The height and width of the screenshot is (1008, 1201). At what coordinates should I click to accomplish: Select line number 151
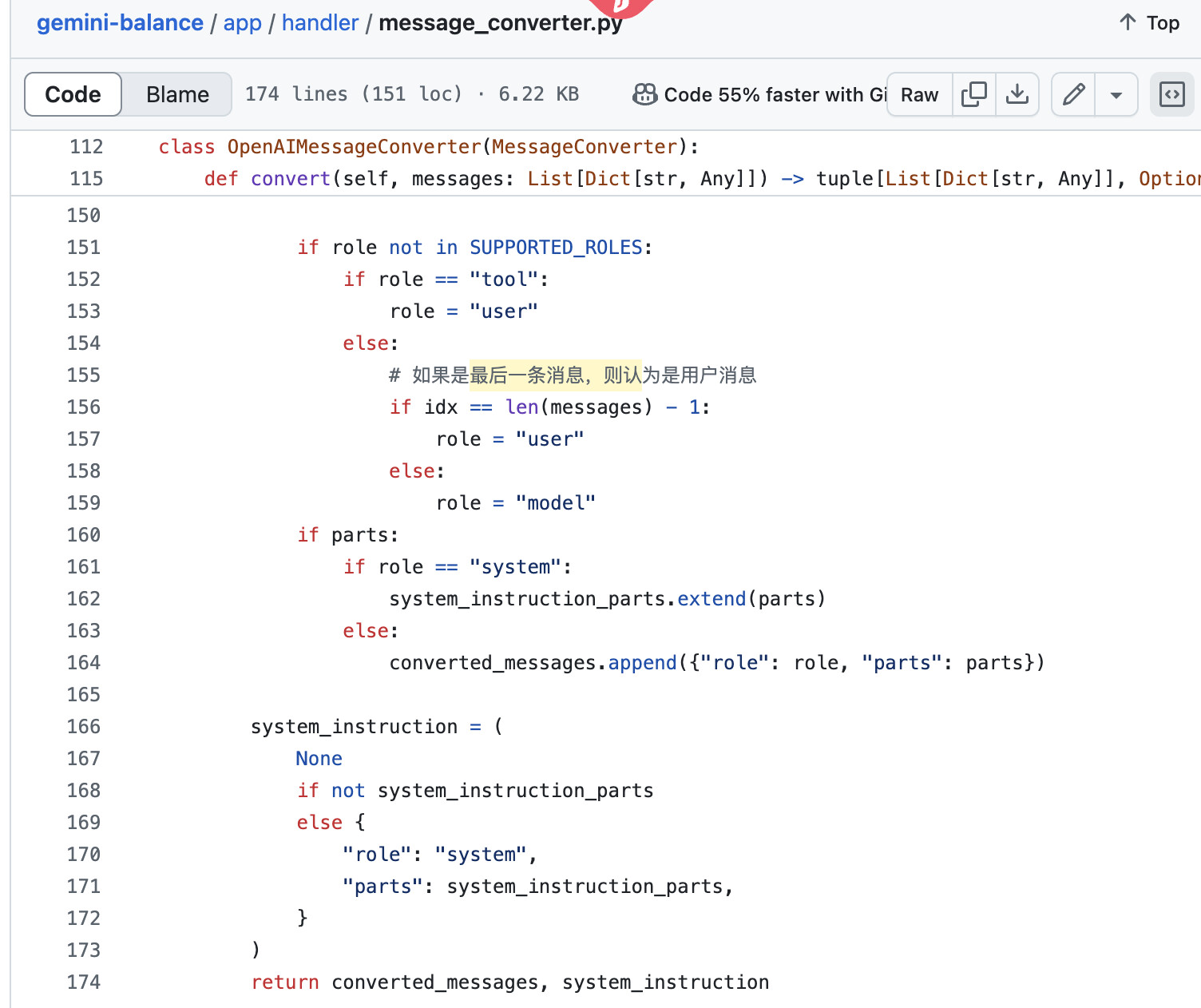pyautogui.click(x=84, y=248)
